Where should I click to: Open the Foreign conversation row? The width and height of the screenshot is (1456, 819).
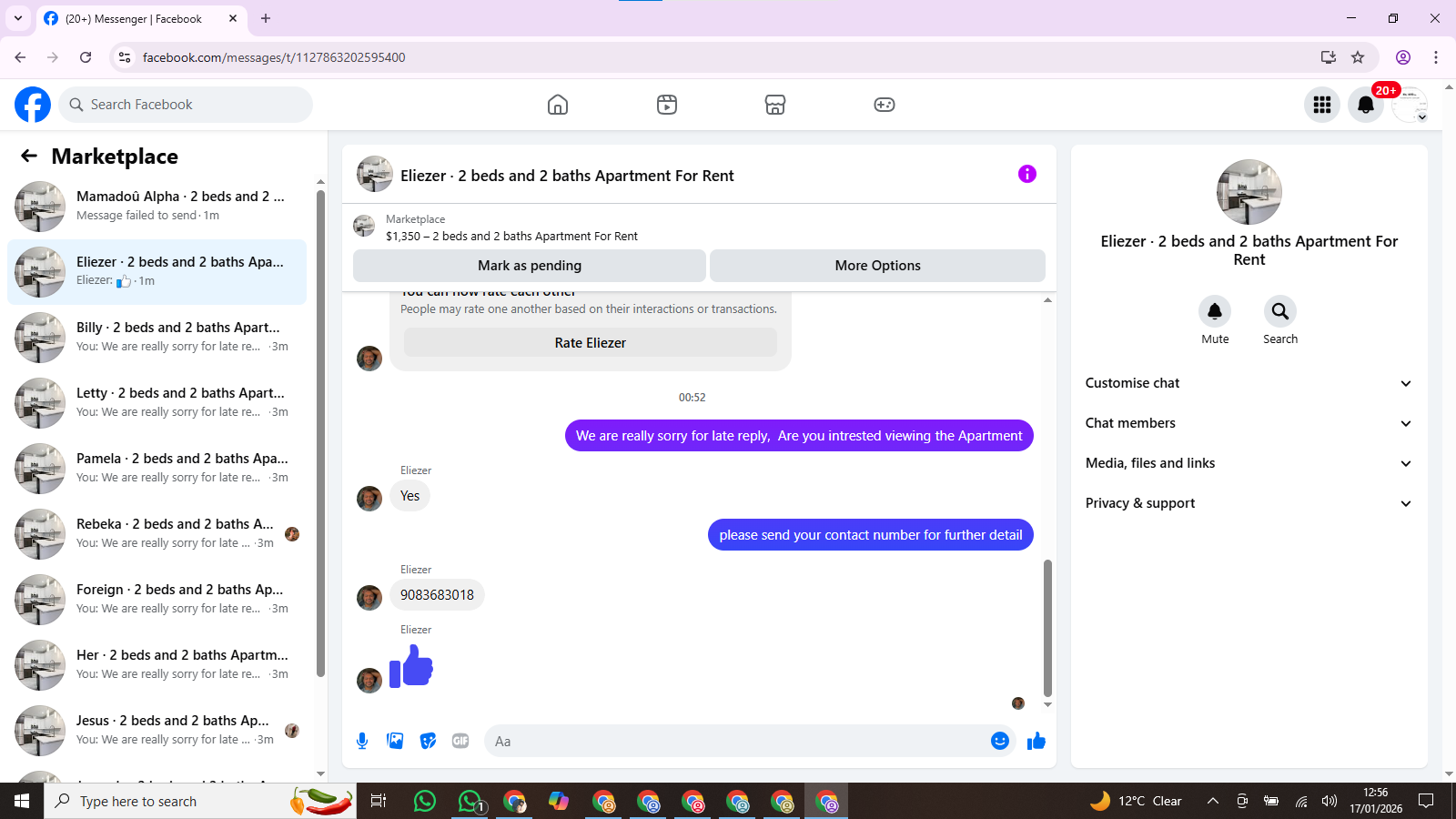pos(157,600)
